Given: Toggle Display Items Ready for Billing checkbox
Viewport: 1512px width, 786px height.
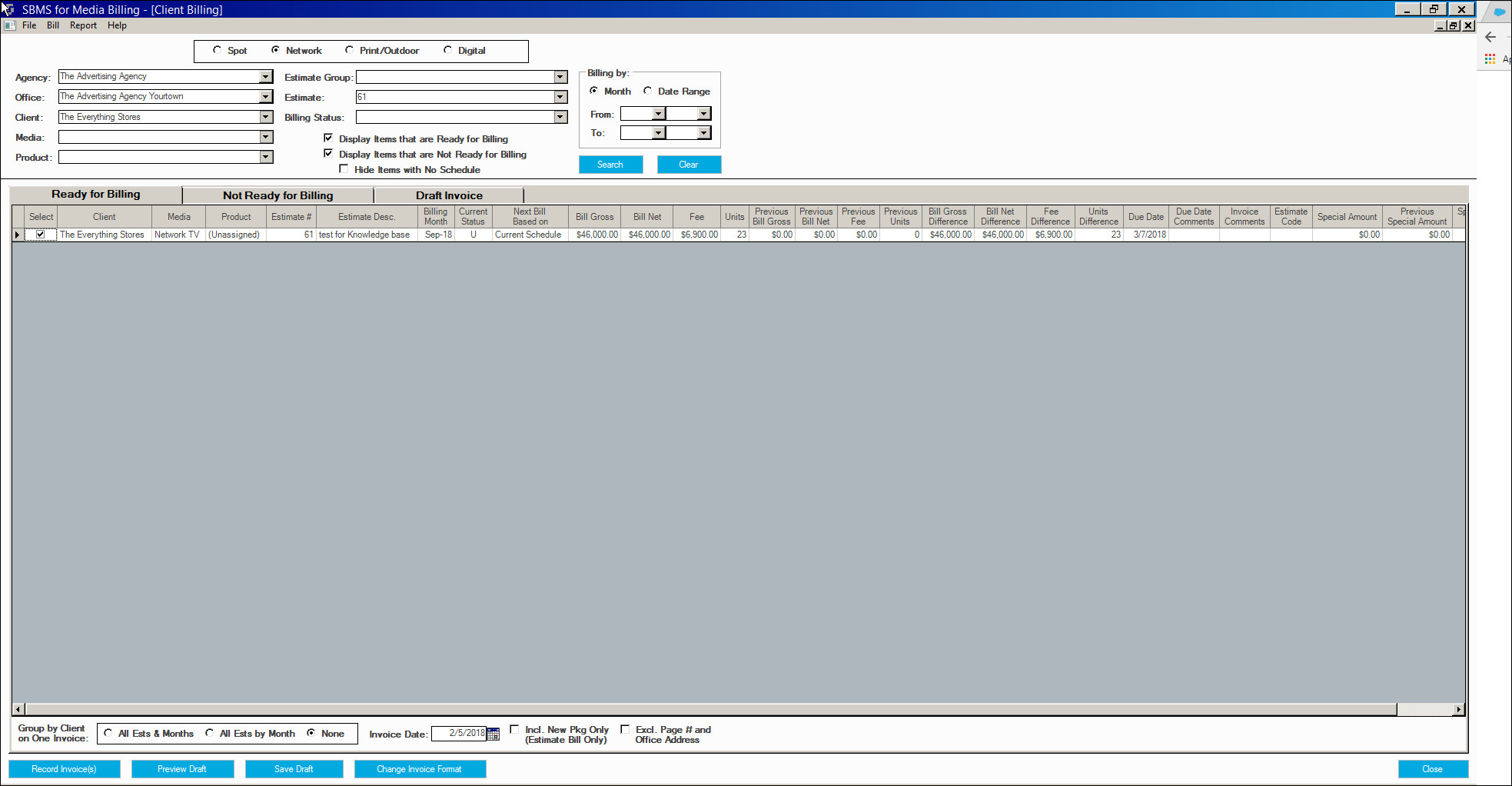Looking at the screenshot, I should click(x=328, y=138).
